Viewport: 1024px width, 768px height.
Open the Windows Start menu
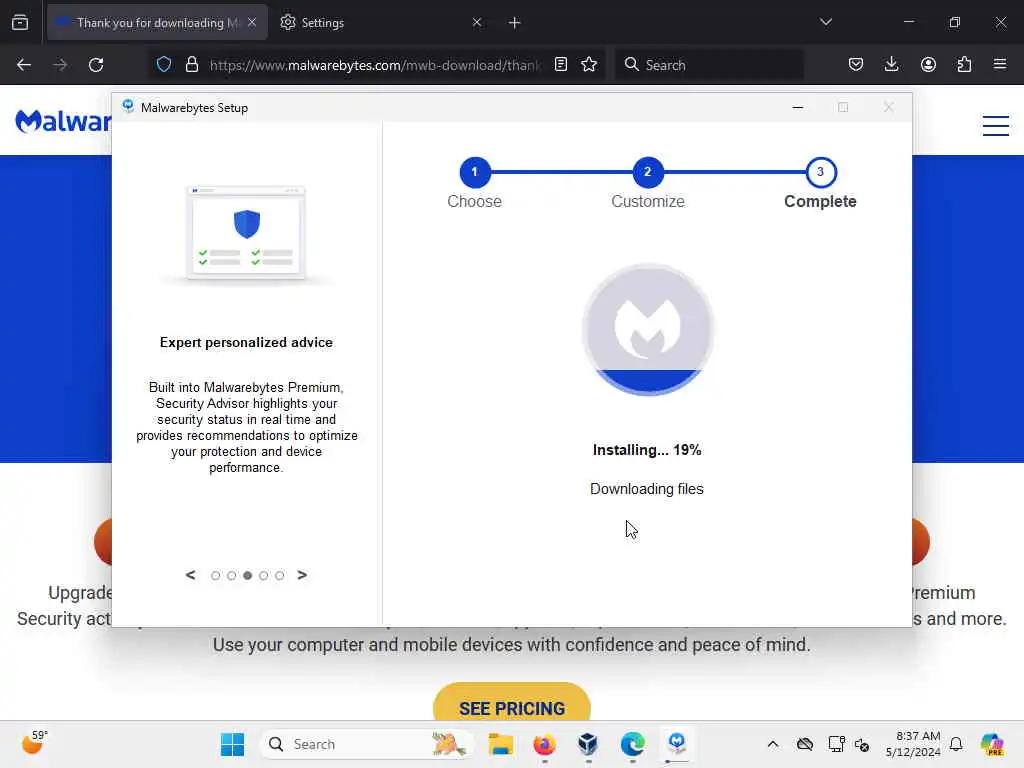click(x=232, y=744)
